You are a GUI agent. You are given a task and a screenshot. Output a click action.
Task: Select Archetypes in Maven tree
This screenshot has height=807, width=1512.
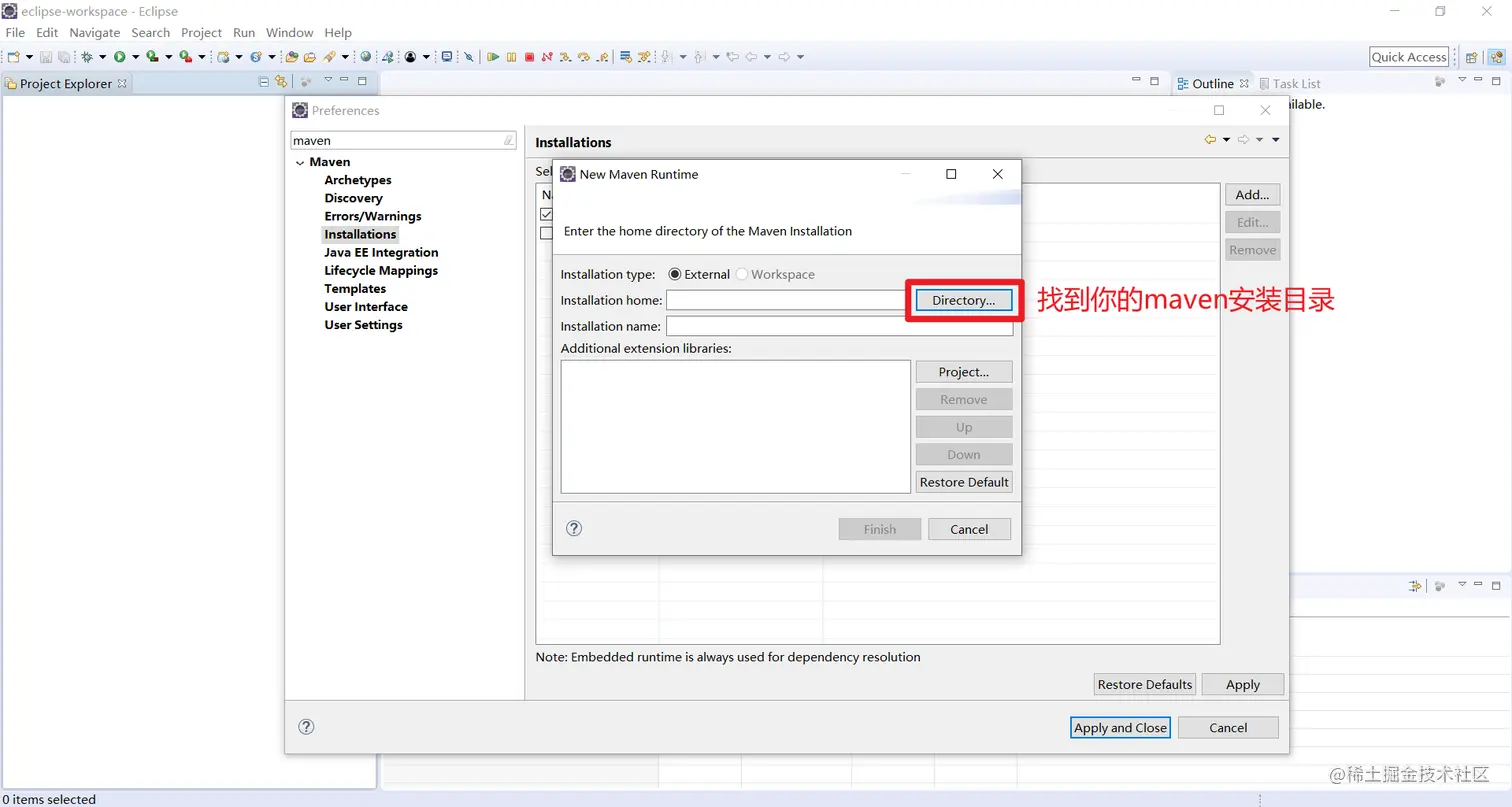click(358, 180)
